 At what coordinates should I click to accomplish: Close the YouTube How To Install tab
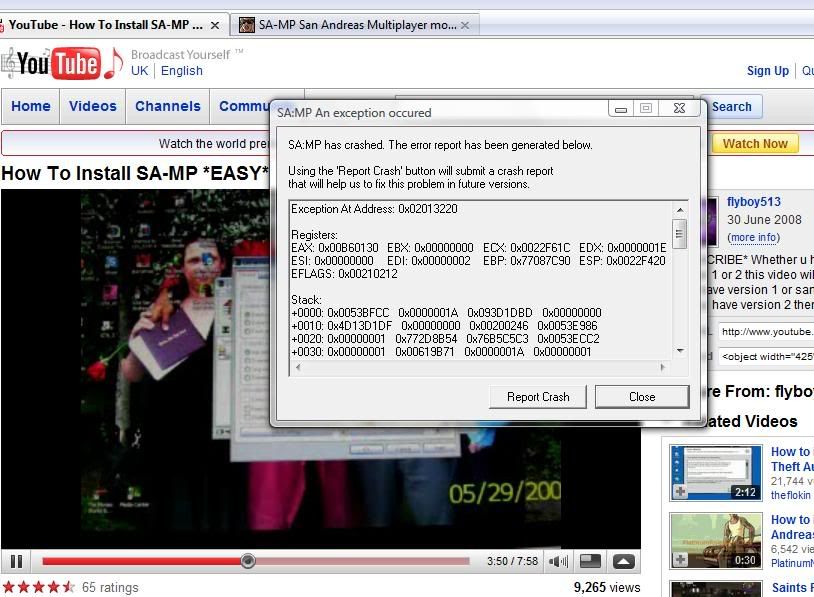214,25
